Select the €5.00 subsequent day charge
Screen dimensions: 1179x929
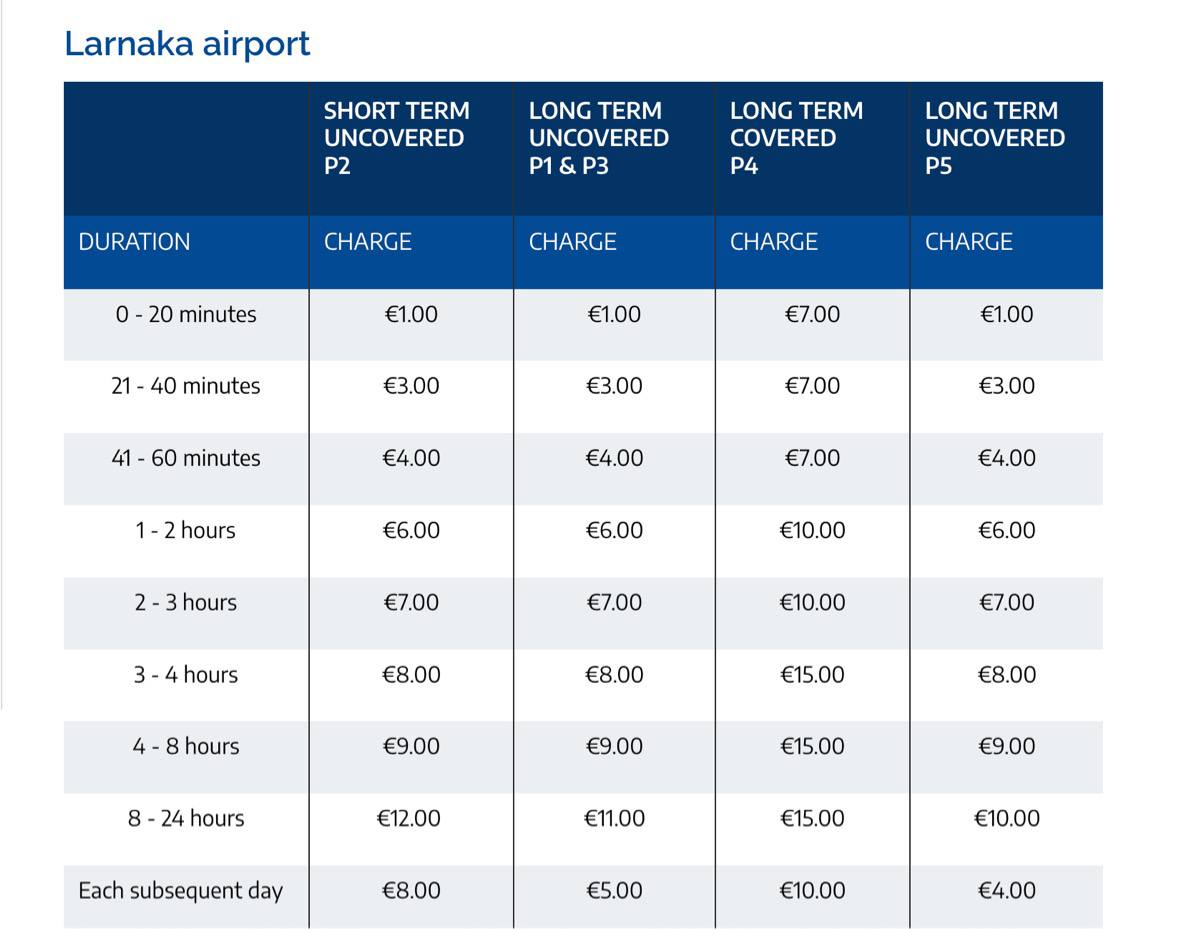click(614, 890)
